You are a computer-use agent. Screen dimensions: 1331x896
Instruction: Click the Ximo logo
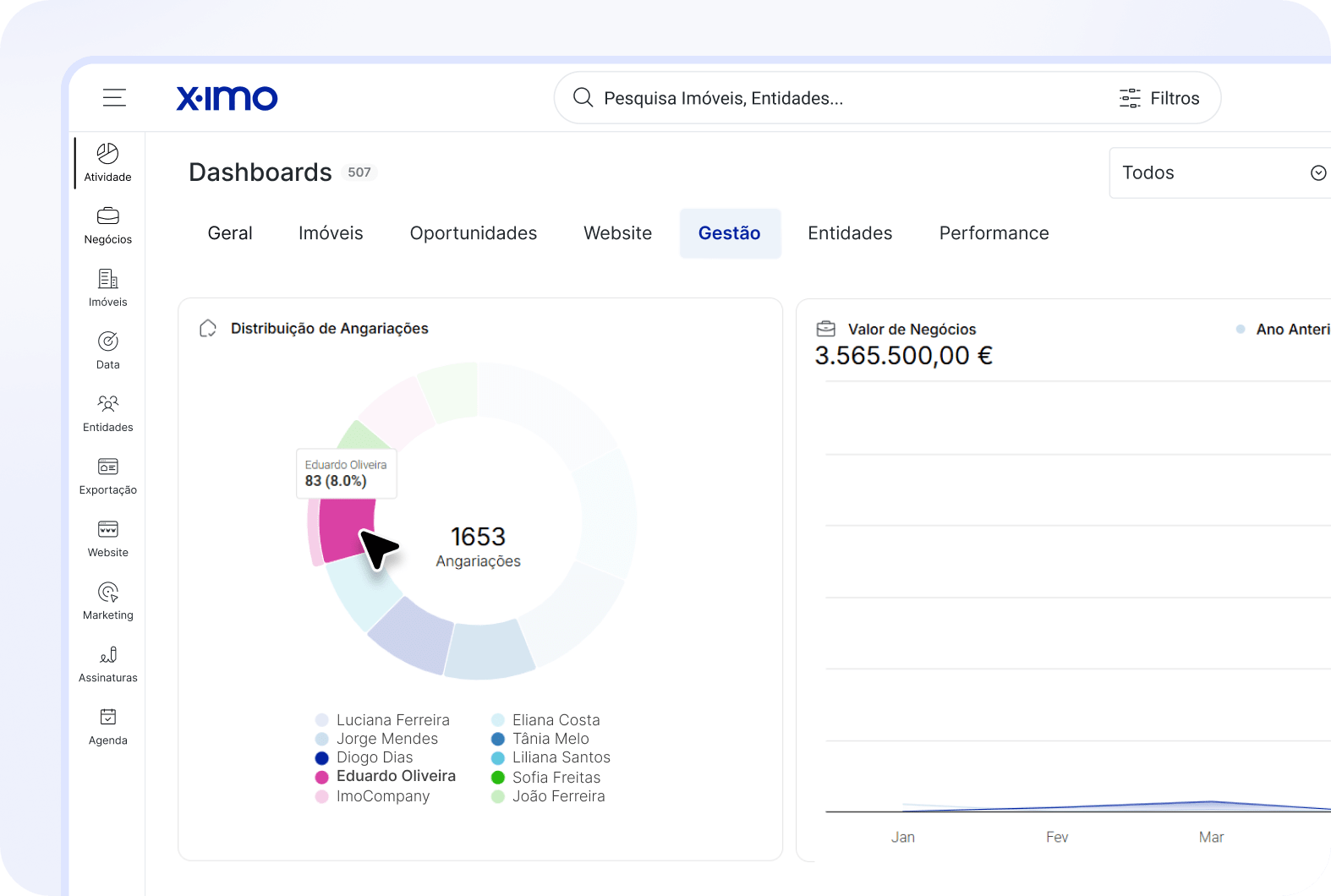tap(227, 98)
